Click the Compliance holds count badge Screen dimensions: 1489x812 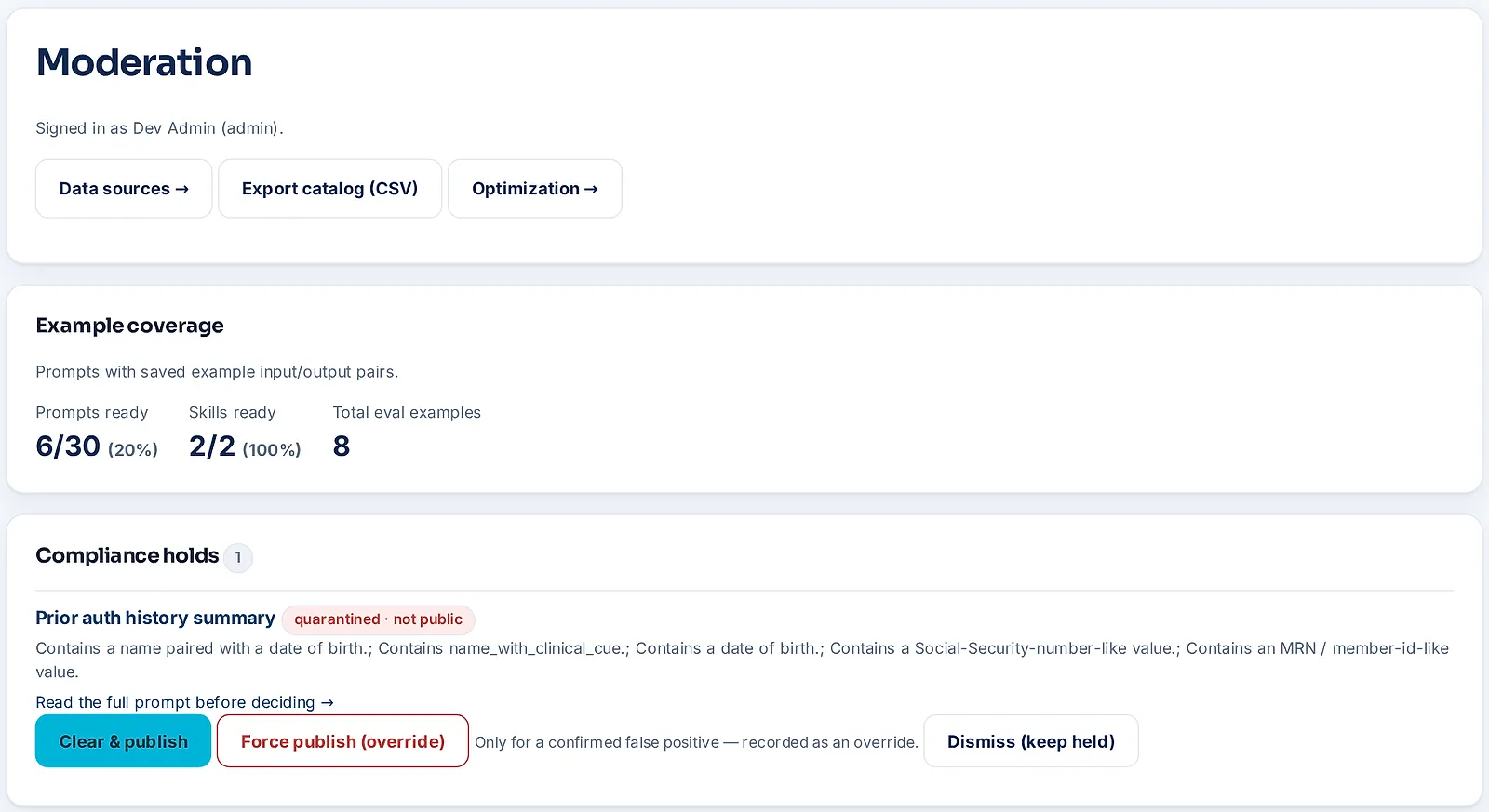[x=238, y=557]
